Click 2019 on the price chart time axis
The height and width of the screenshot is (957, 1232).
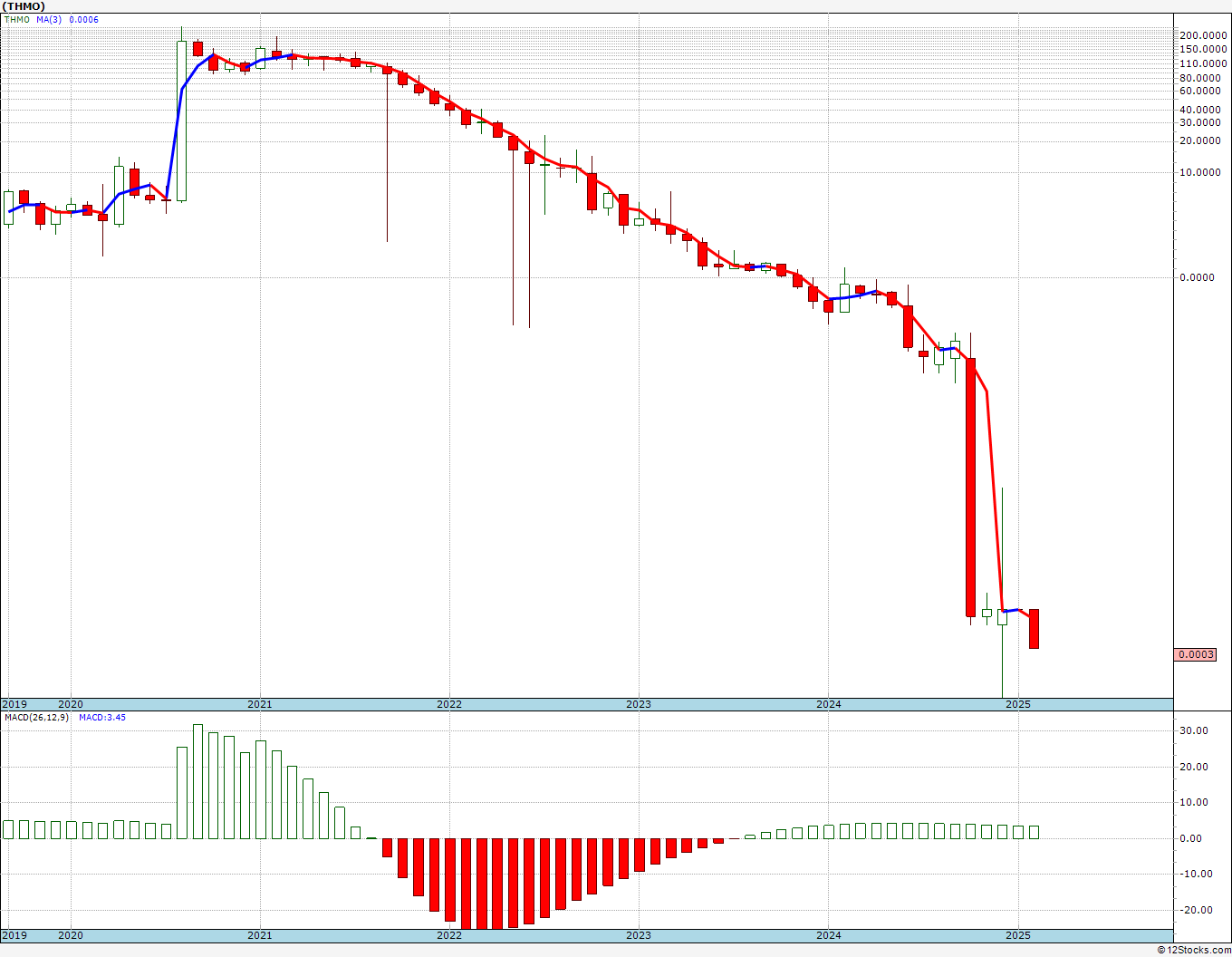click(x=14, y=704)
